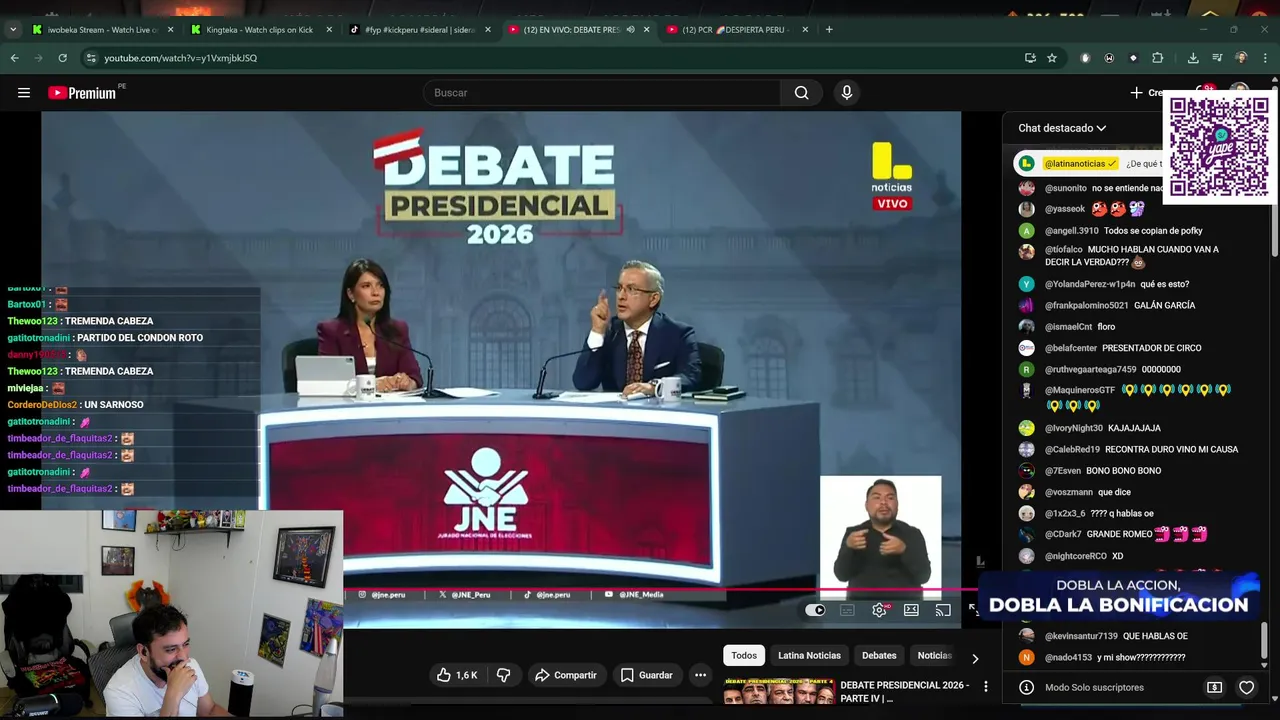This screenshot has width=1280, height=720.
Task: Click the DEBATE PRESIDENCIAL 2026 - PARTE IV title
Action: pyautogui.click(x=905, y=691)
